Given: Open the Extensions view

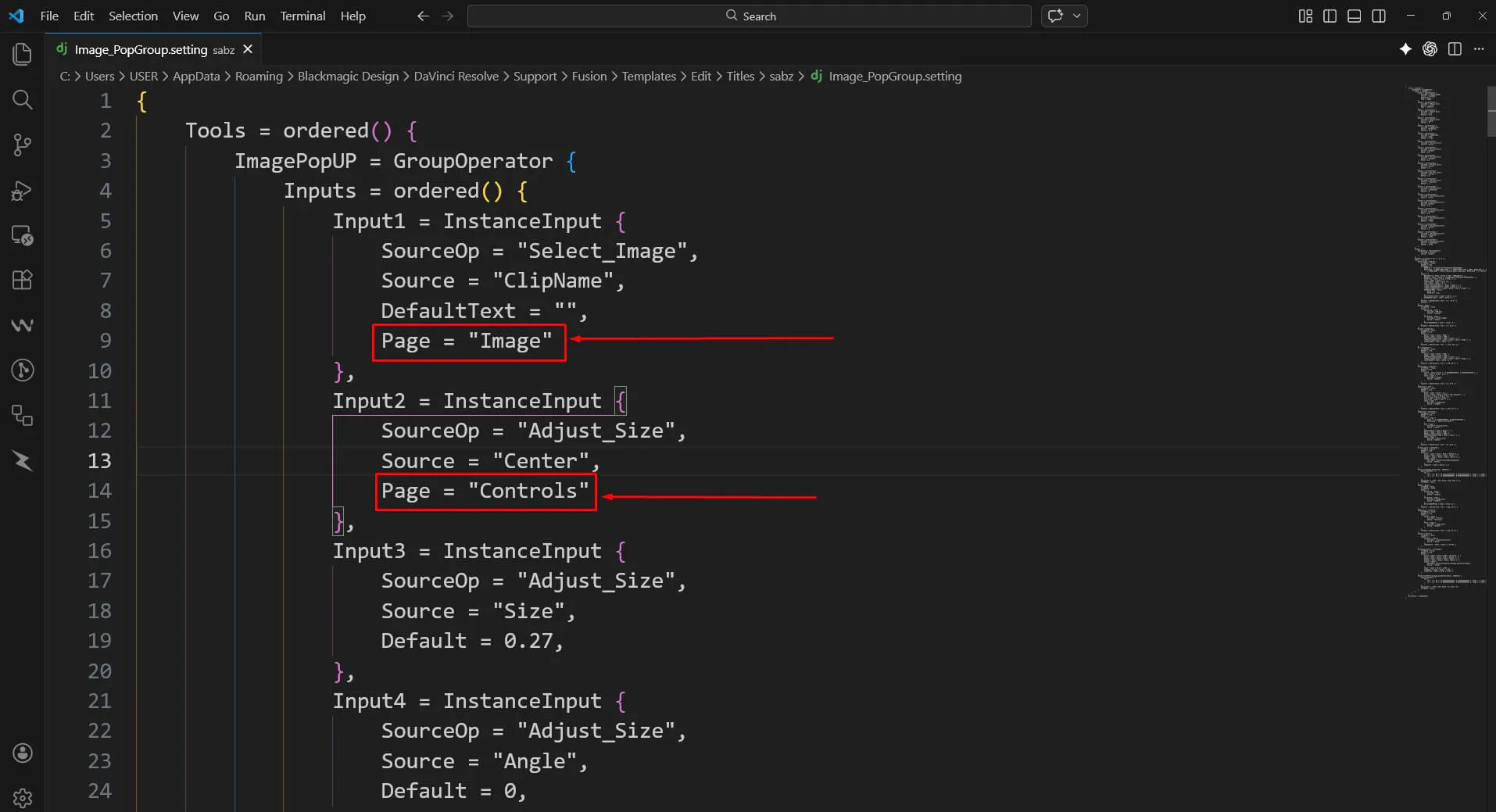Looking at the screenshot, I should 22,280.
